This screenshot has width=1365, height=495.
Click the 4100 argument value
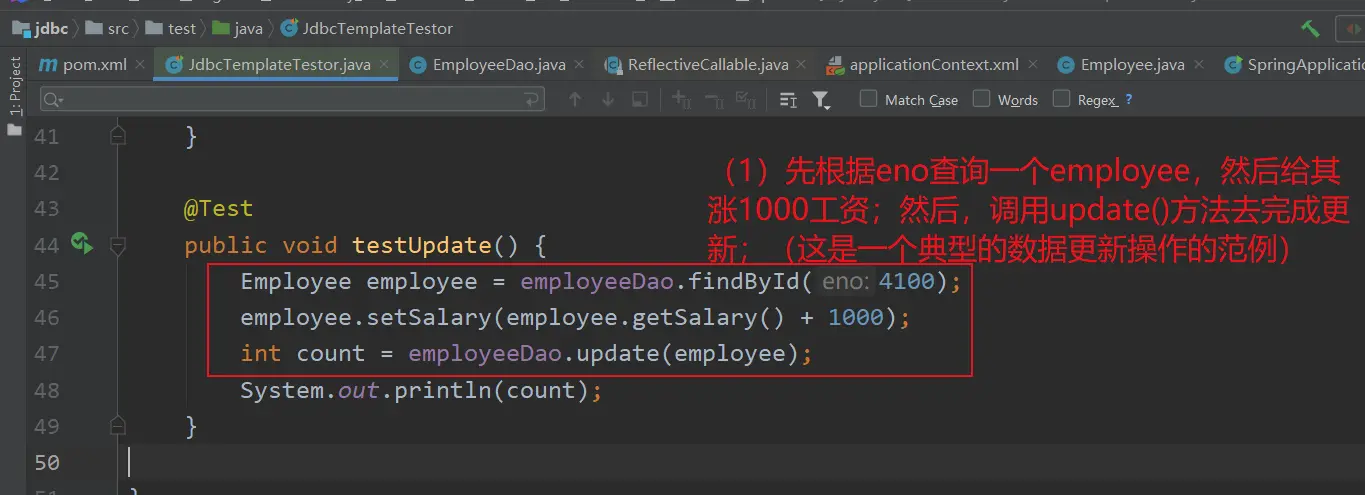click(x=906, y=281)
